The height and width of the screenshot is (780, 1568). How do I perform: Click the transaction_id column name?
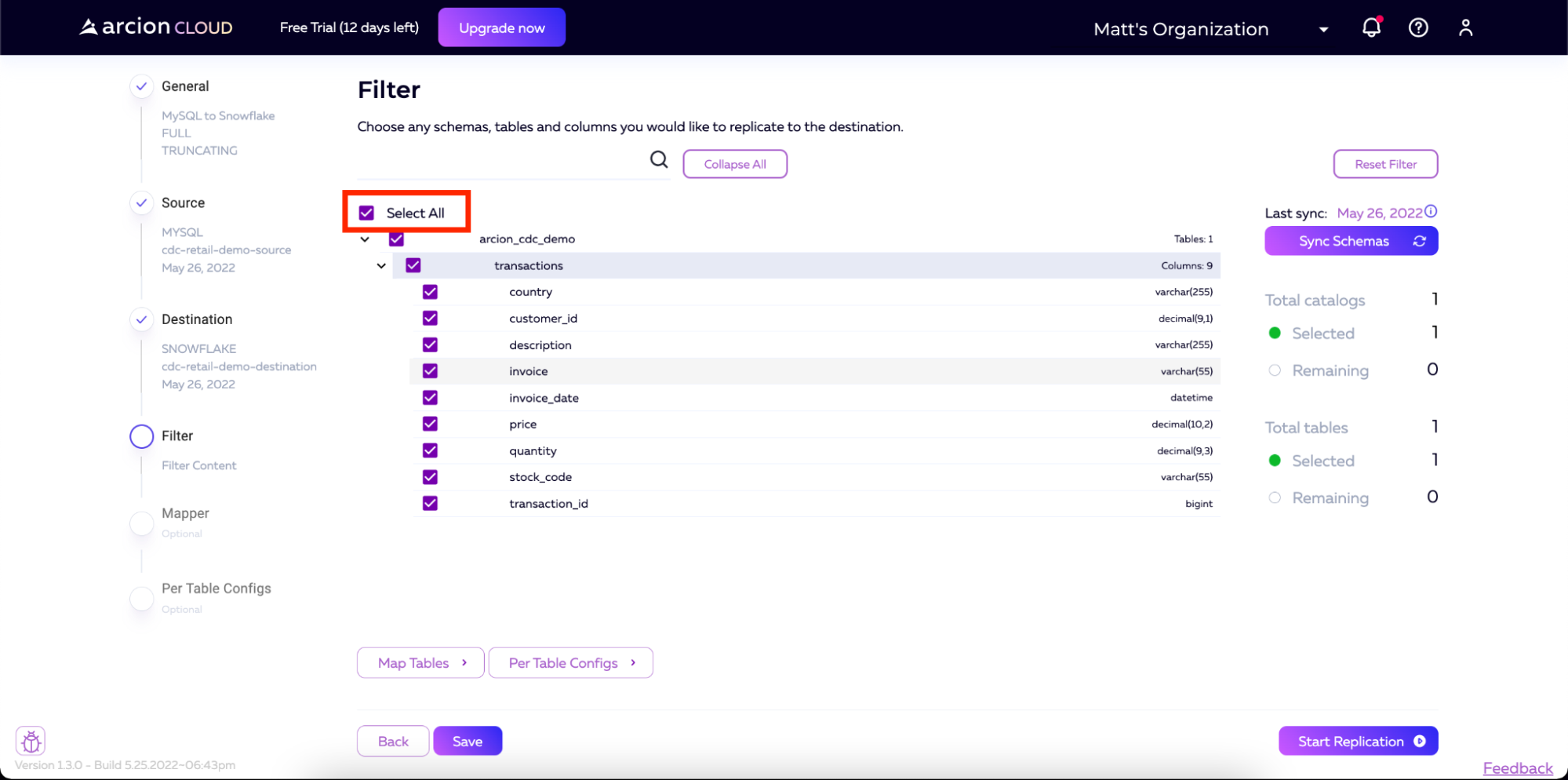tap(549, 503)
